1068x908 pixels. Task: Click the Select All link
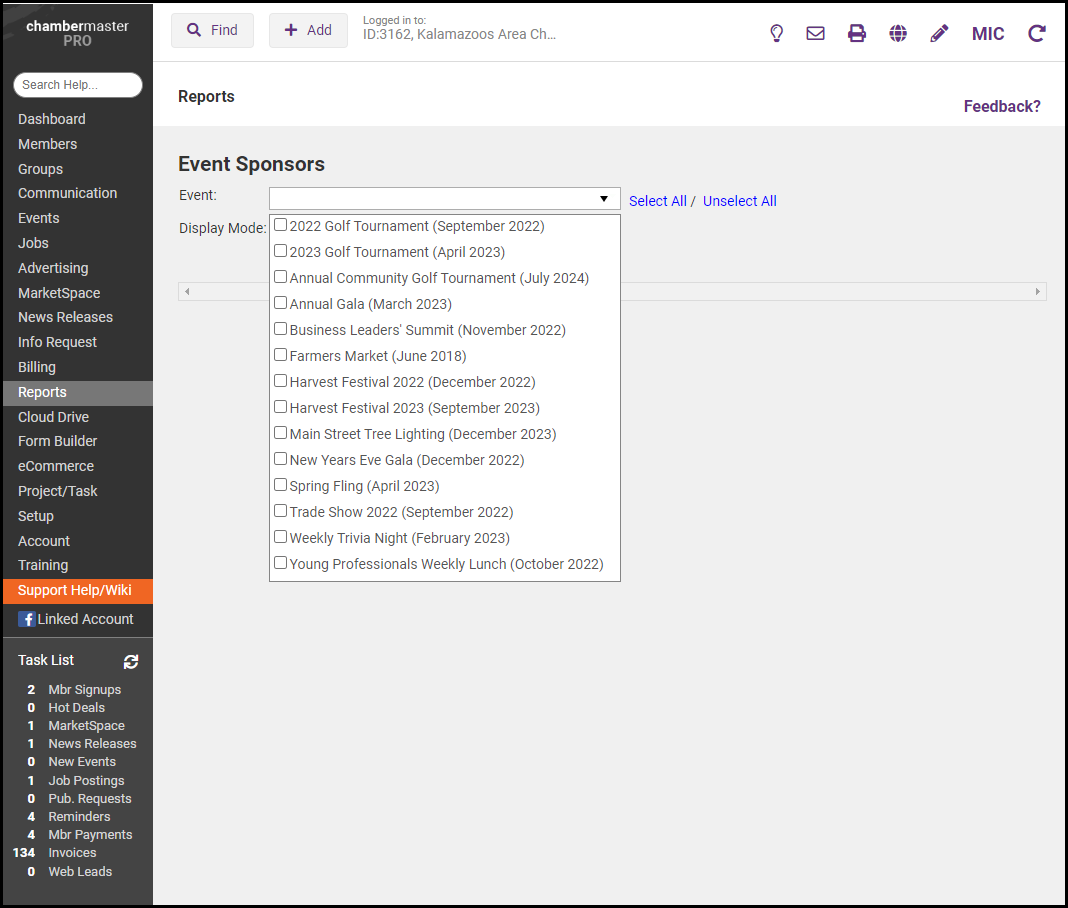point(657,201)
